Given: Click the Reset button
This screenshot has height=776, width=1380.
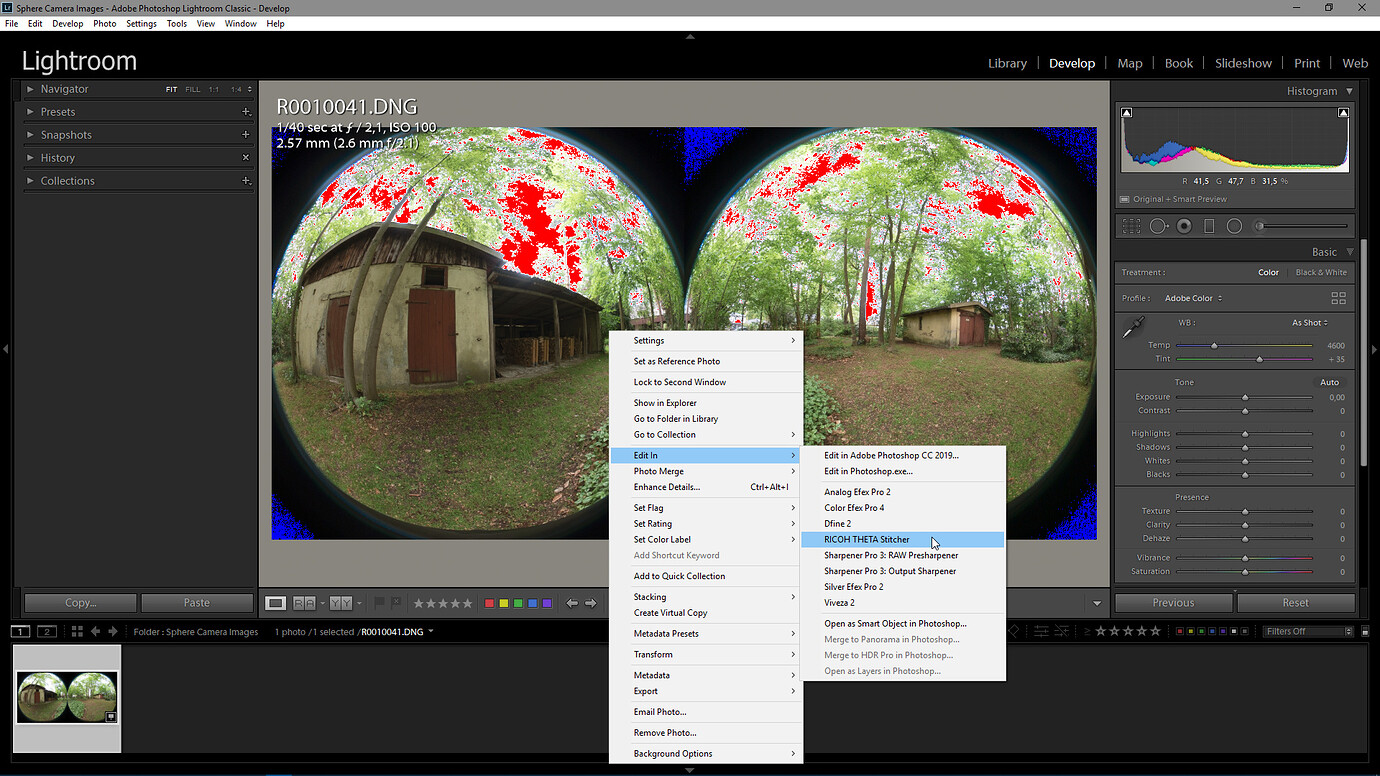Looking at the screenshot, I should [x=1296, y=603].
